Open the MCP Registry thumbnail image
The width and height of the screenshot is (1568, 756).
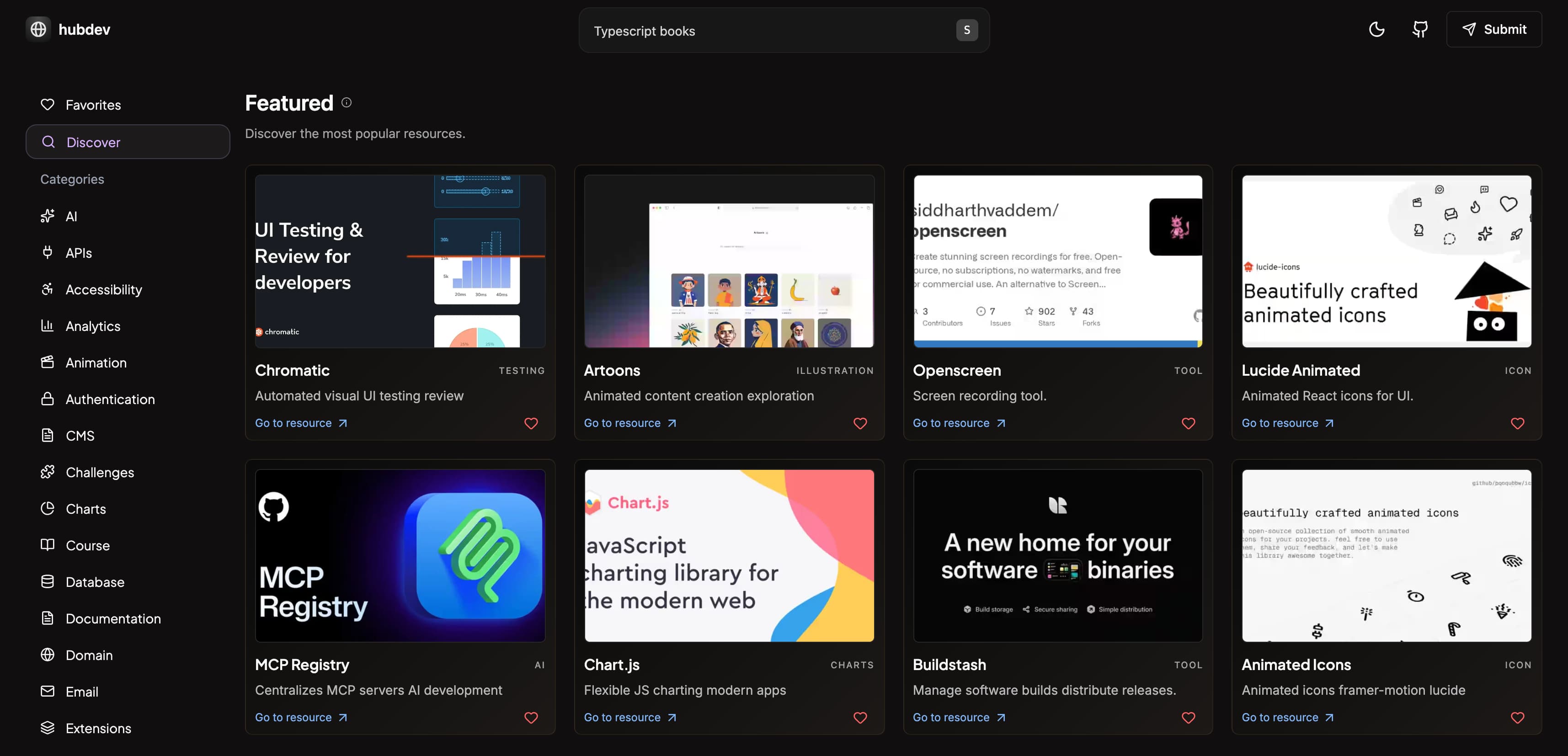(x=400, y=555)
